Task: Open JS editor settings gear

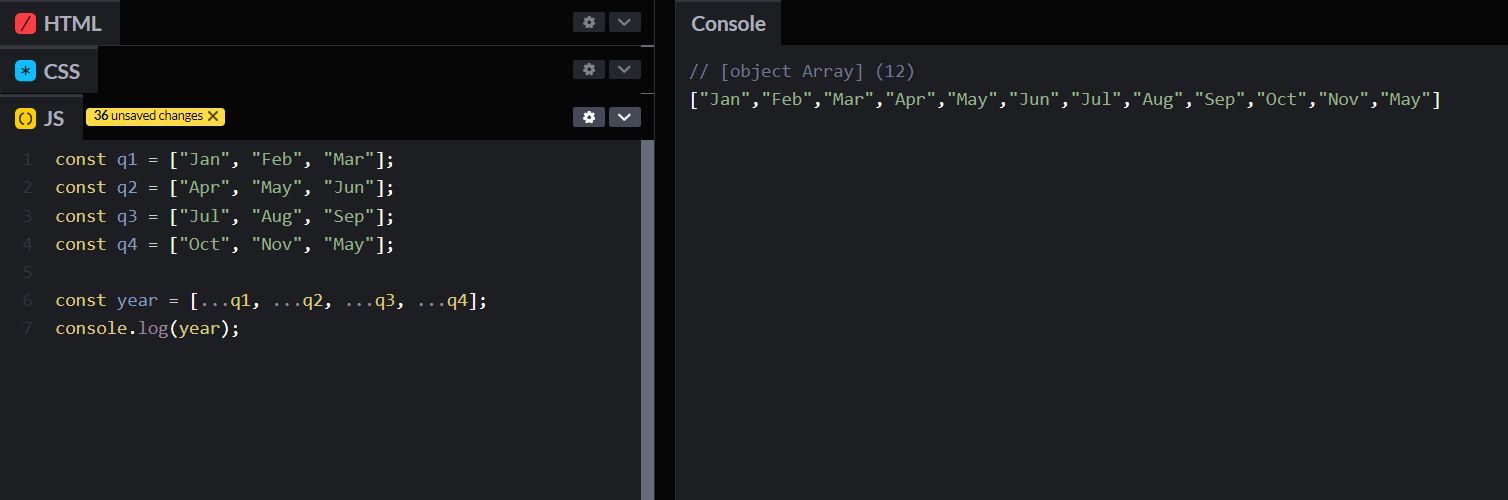Action: (x=589, y=117)
